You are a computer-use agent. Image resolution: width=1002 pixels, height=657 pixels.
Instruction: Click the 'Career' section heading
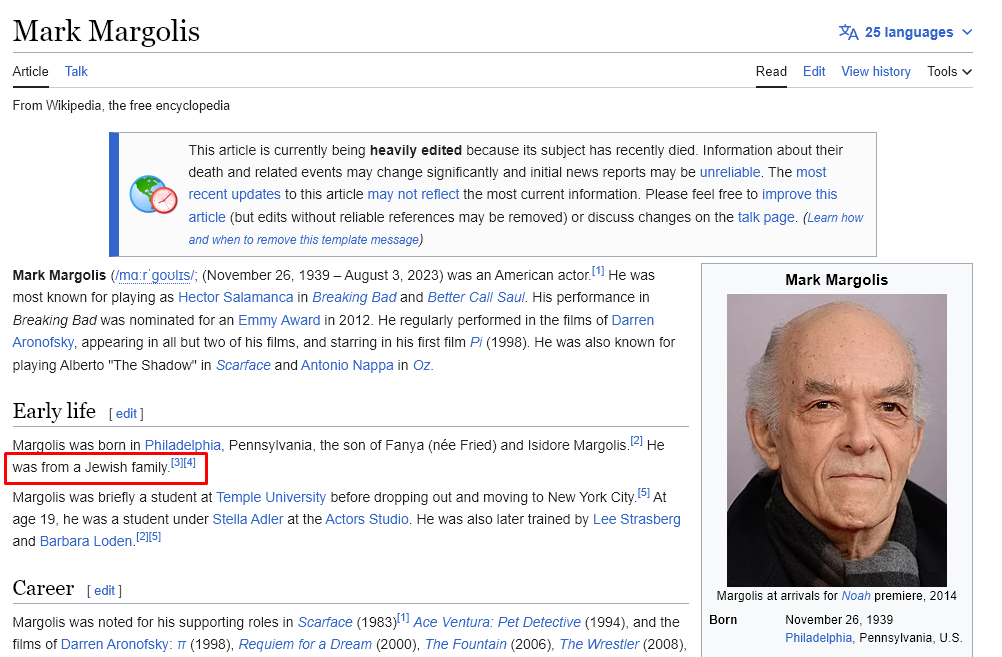pos(43,588)
